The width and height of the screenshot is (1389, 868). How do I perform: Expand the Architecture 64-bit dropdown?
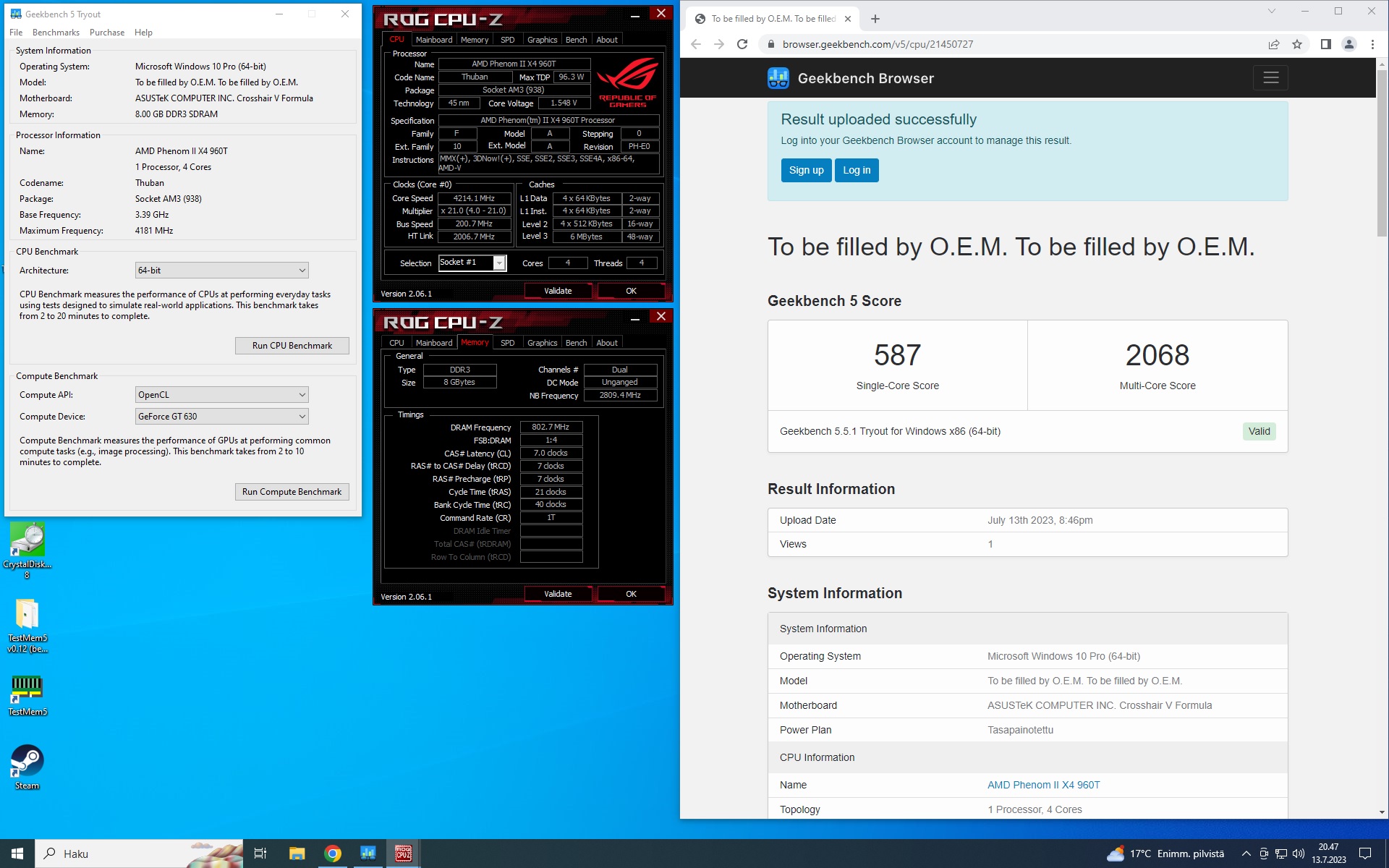222,271
